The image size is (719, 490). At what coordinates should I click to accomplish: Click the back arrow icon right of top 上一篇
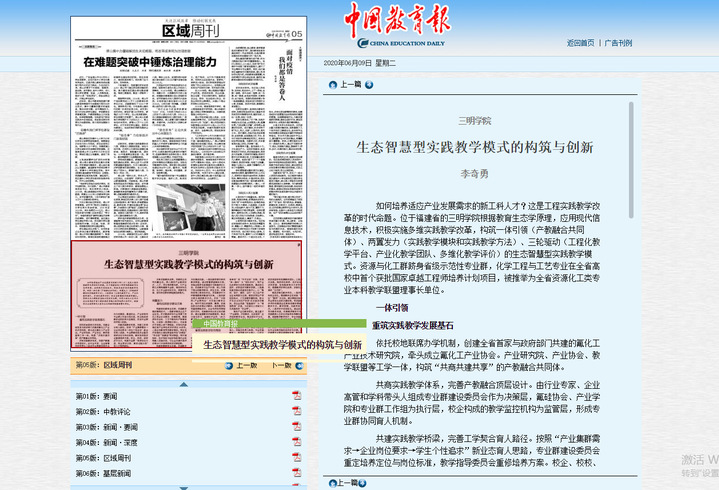tap(369, 85)
